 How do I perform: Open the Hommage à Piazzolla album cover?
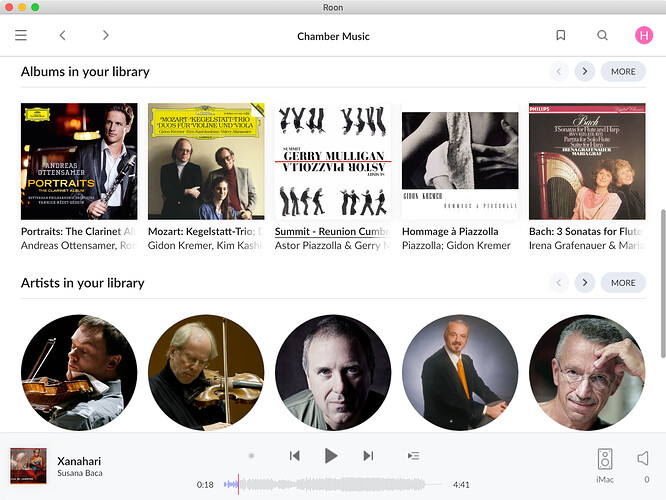(460, 161)
